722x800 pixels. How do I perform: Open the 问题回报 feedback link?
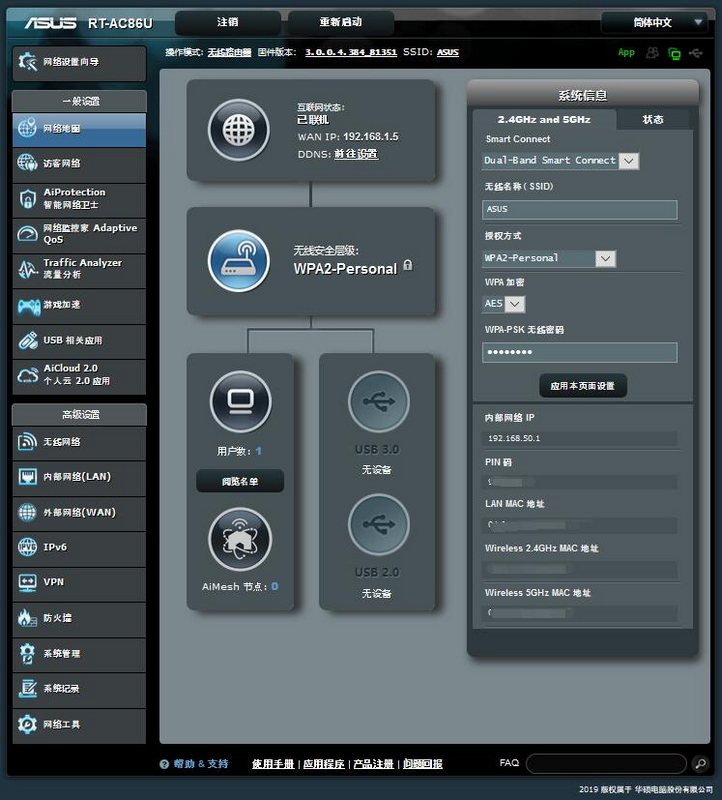(423, 764)
